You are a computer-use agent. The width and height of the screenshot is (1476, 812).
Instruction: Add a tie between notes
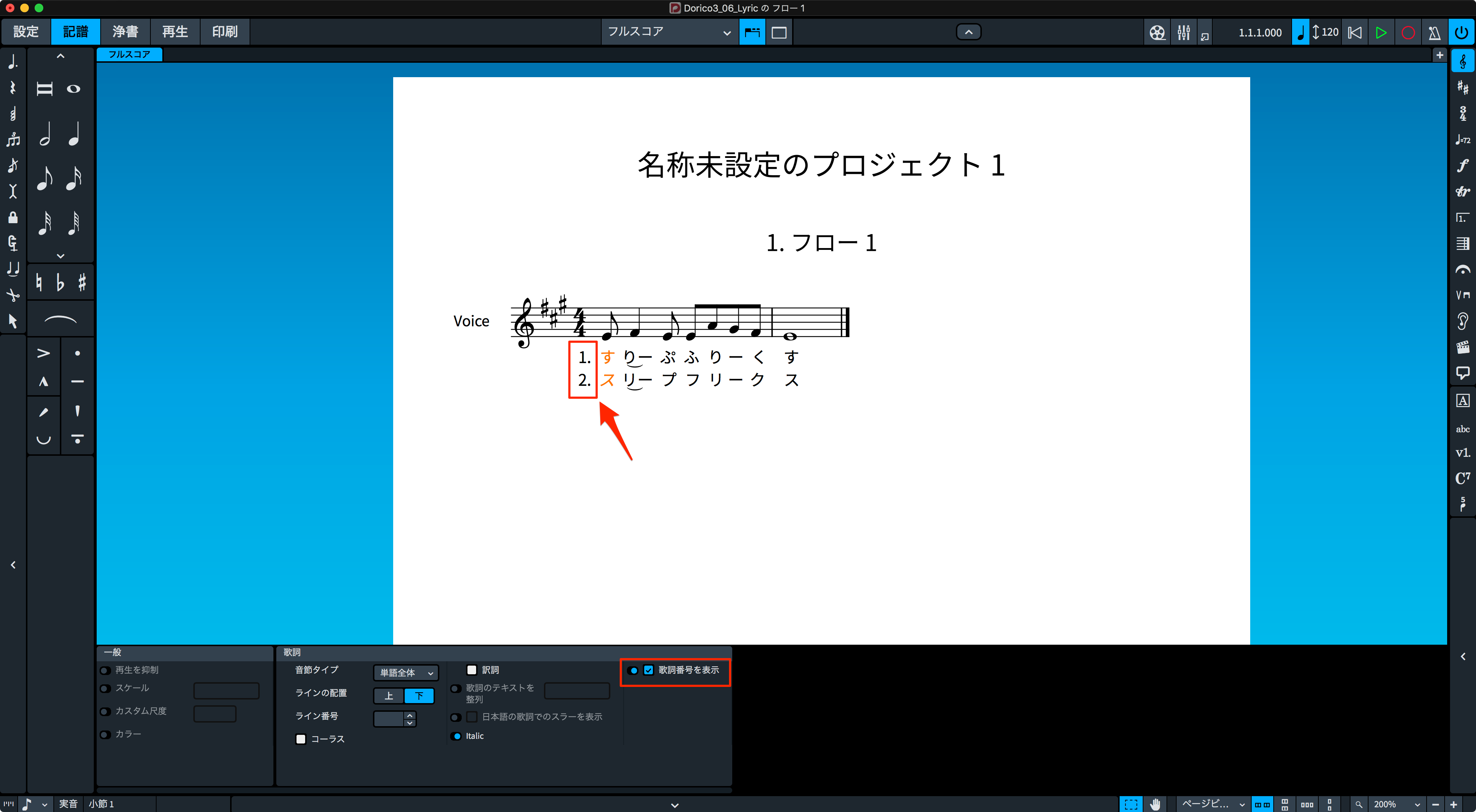click(13, 269)
